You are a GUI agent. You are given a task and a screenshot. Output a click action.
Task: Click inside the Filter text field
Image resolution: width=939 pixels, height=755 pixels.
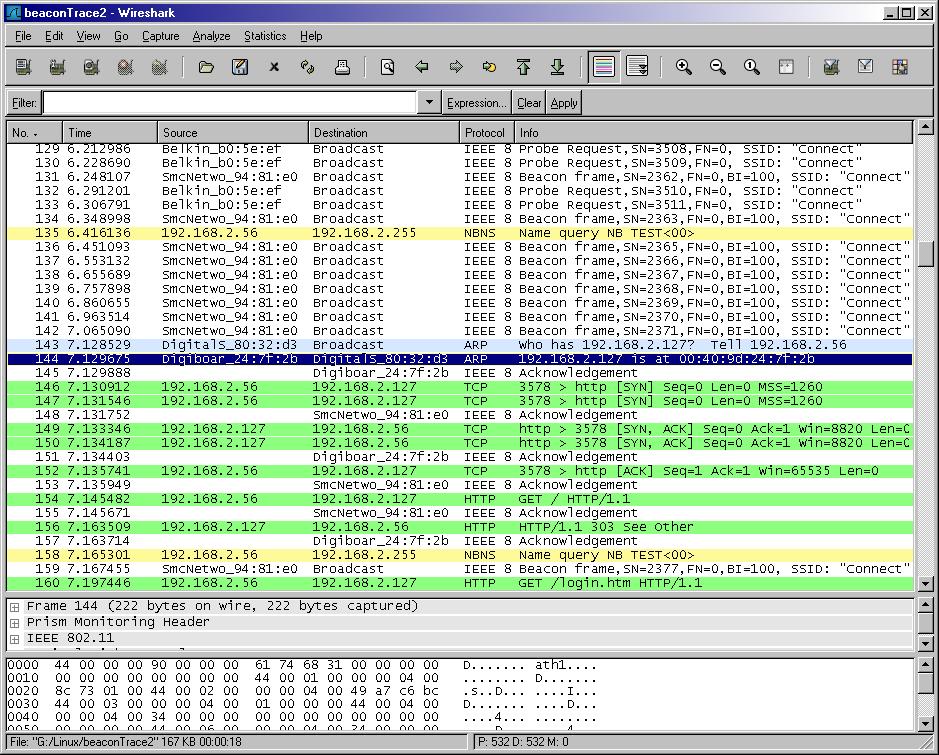tap(229, 103)
